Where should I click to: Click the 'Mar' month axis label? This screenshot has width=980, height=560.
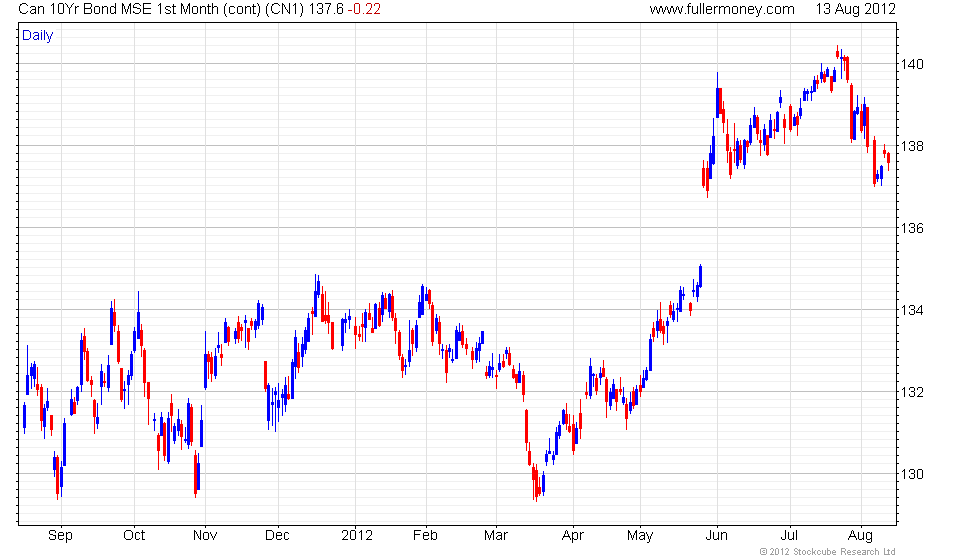tap(496, 536)
